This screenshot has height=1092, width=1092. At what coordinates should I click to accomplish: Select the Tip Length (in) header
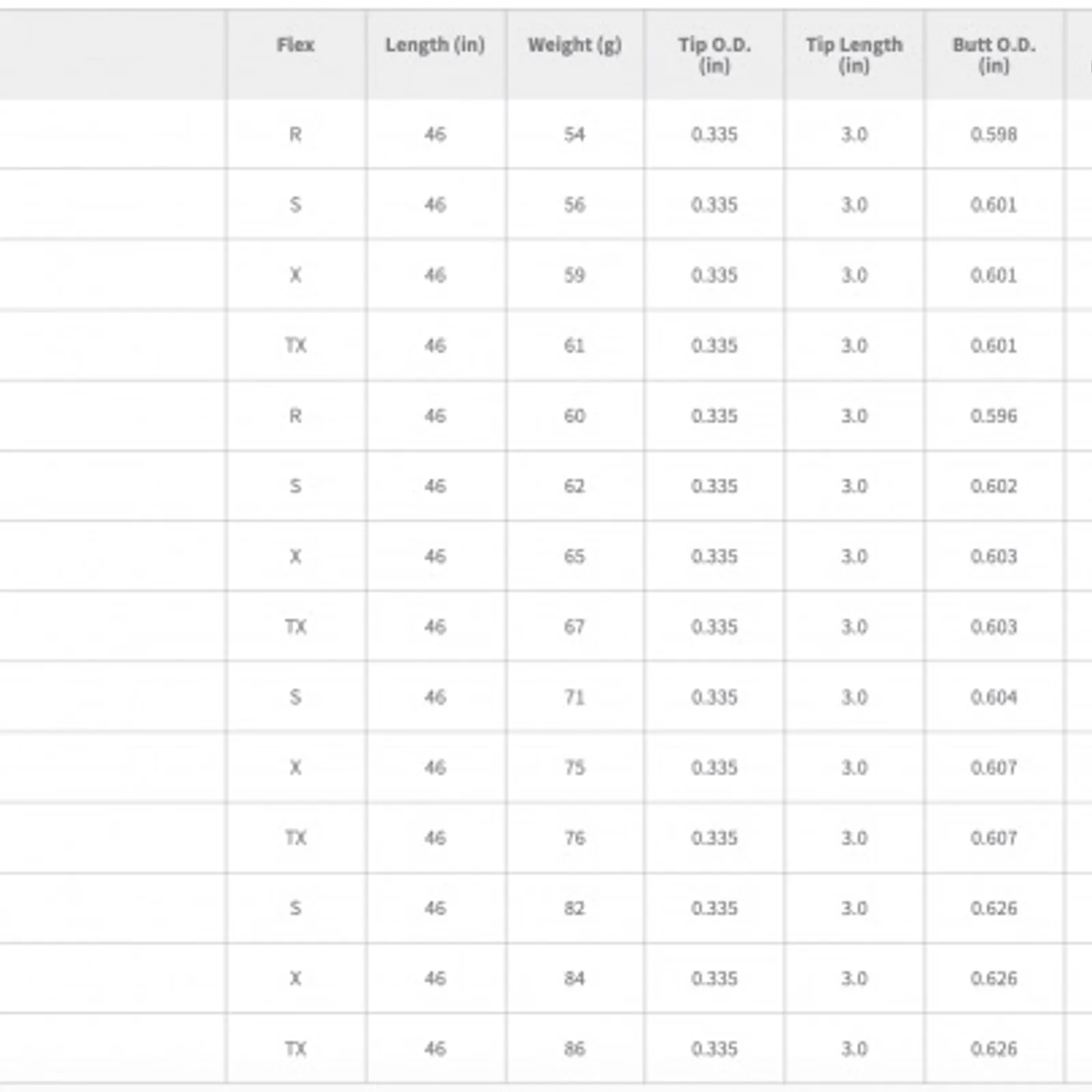(x=854, y=55)
